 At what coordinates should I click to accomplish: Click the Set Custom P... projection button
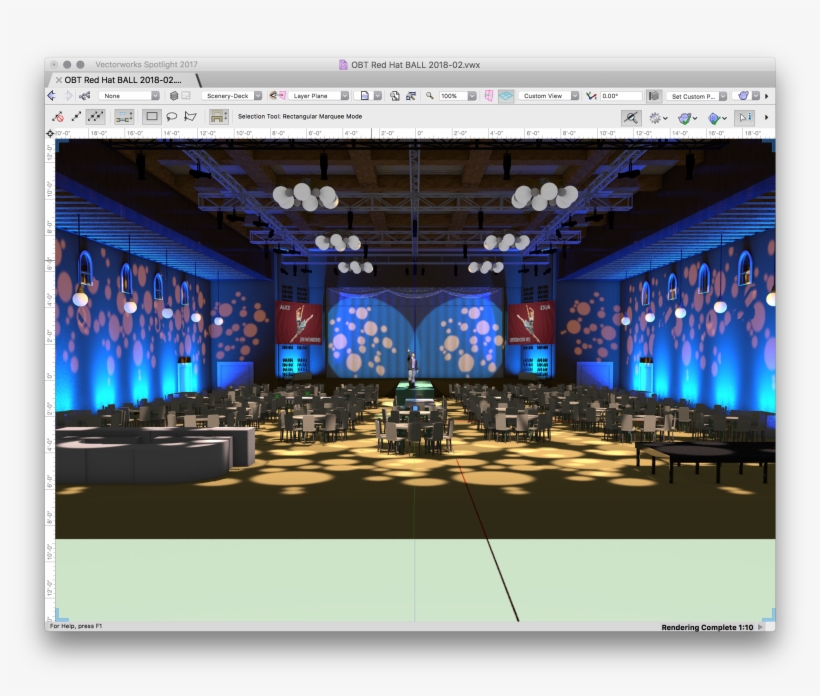click(693, 96)
